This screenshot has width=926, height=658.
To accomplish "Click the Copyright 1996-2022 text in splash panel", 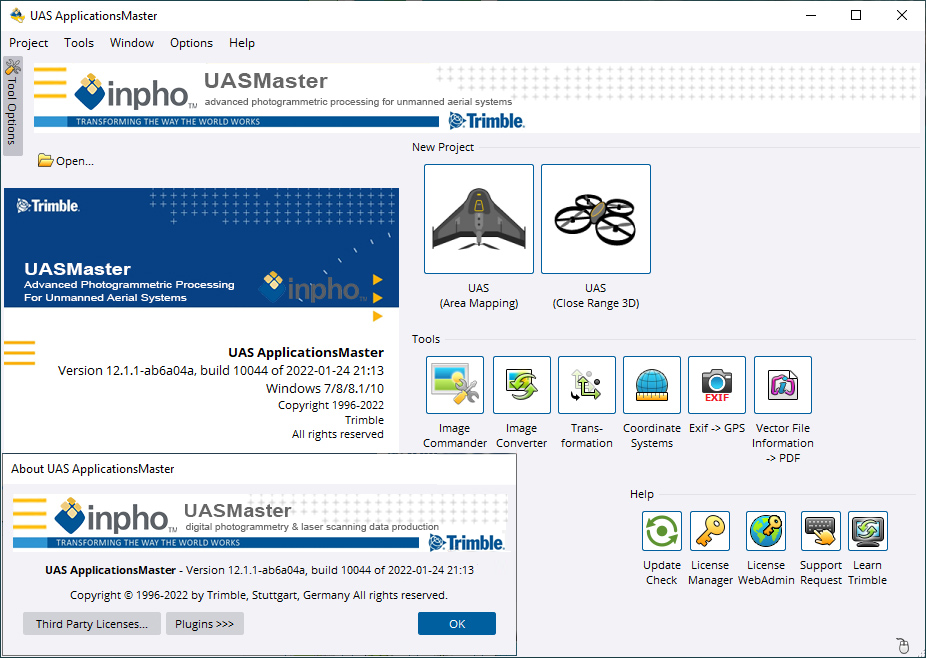I will 331,405.
